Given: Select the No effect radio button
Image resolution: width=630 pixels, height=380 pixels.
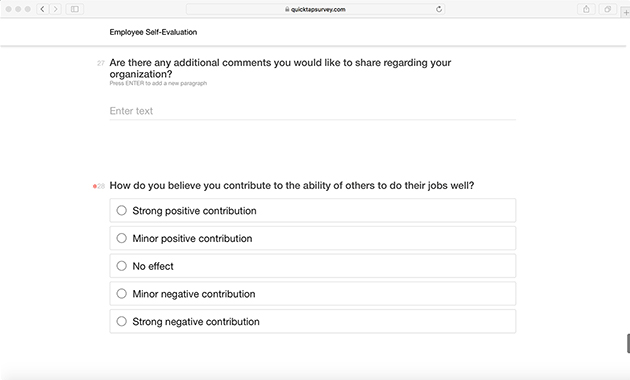Looking at the screenshot, I should pos(121,266).
